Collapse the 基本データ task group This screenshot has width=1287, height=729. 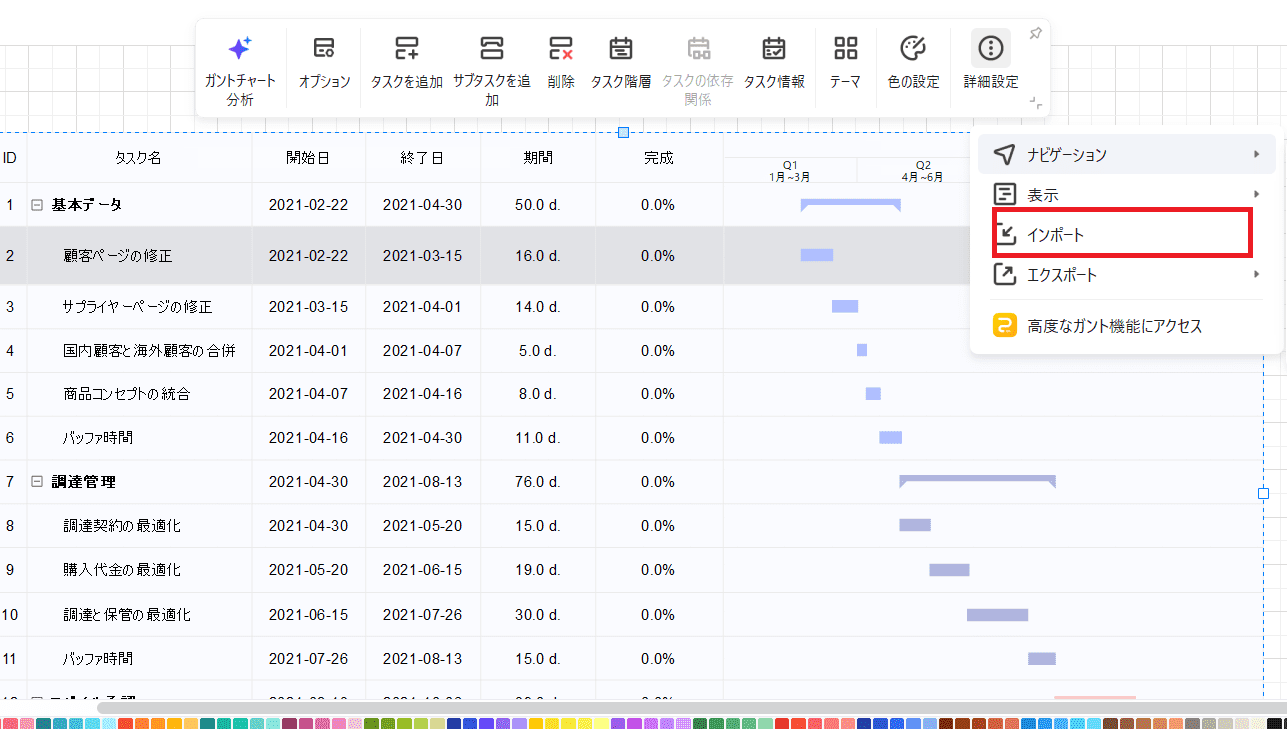tap(37, 205)
